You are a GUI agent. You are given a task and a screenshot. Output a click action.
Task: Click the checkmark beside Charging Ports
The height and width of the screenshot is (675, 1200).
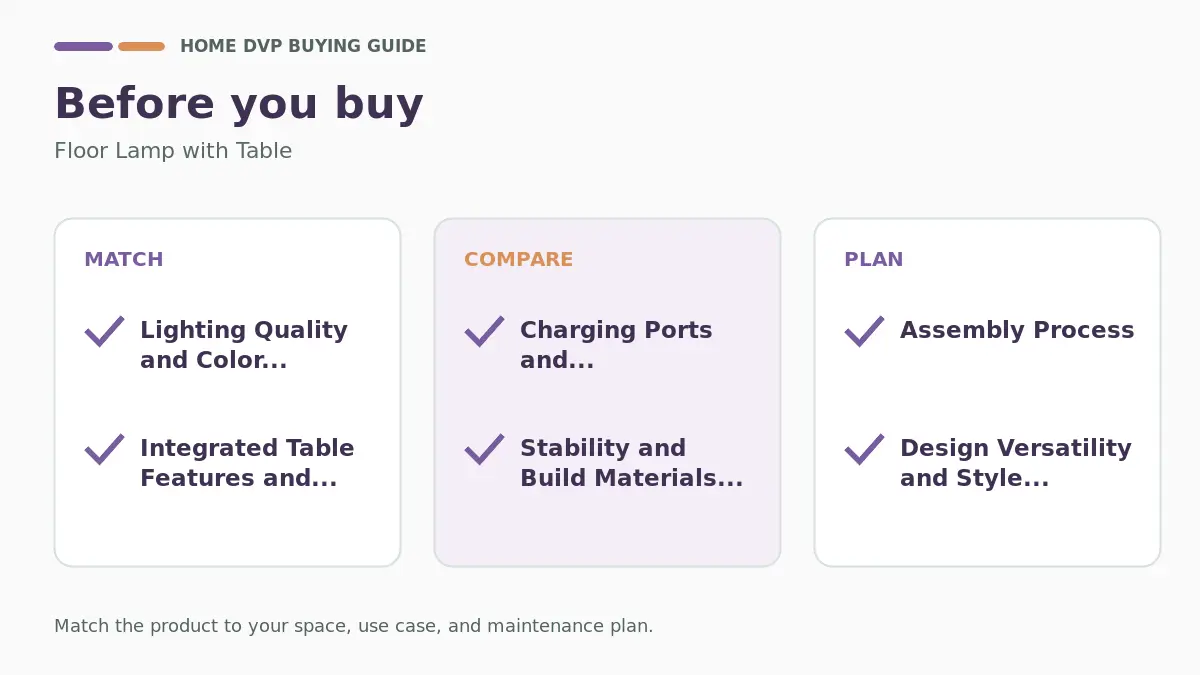coord(484,331)
